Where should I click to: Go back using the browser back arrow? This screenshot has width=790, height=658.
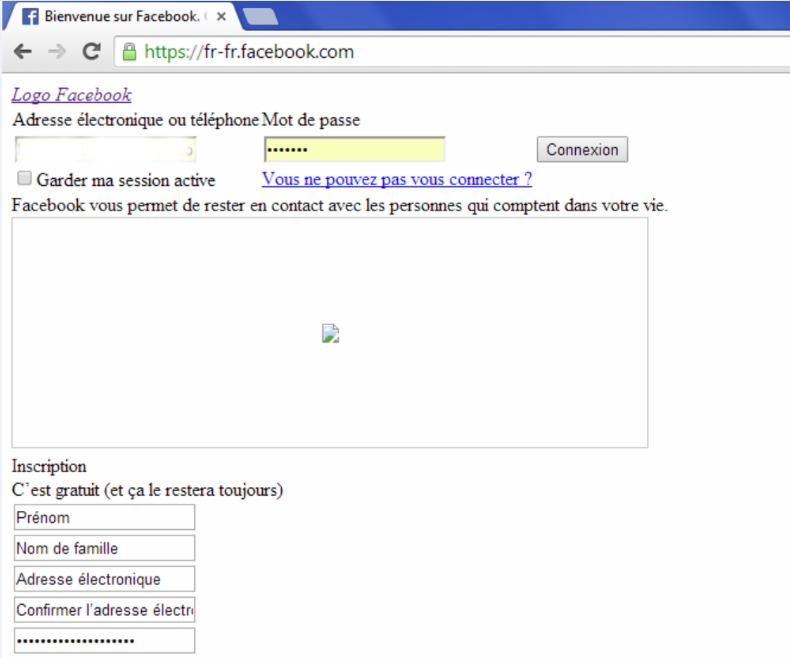[23, 51]
